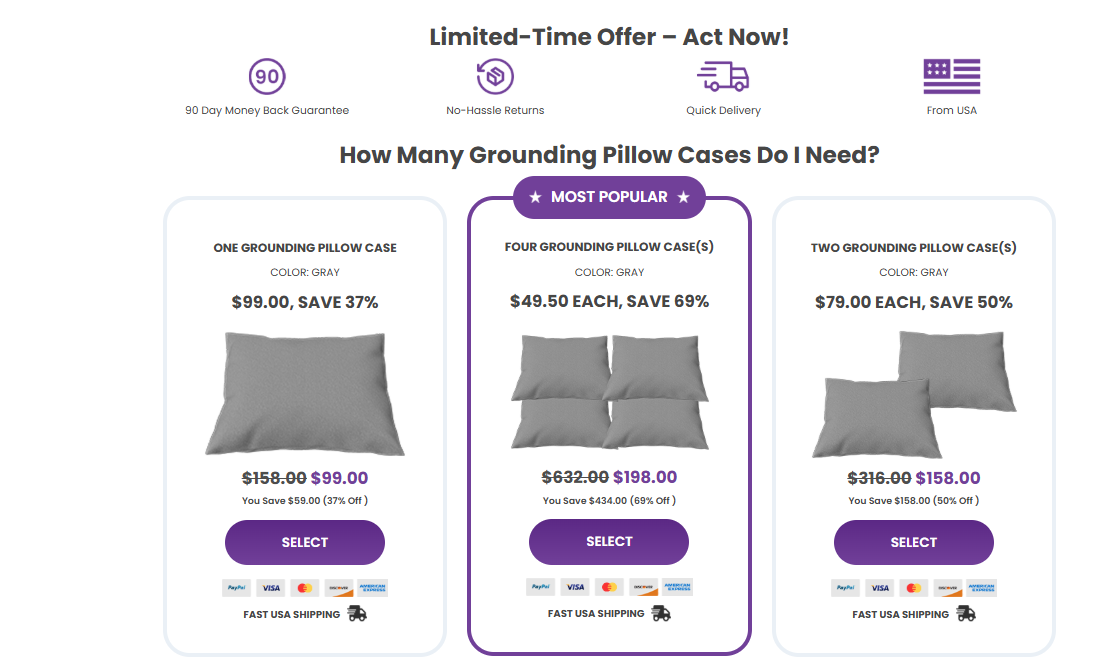Click the four gray pillows image

[x=609, y=391]
